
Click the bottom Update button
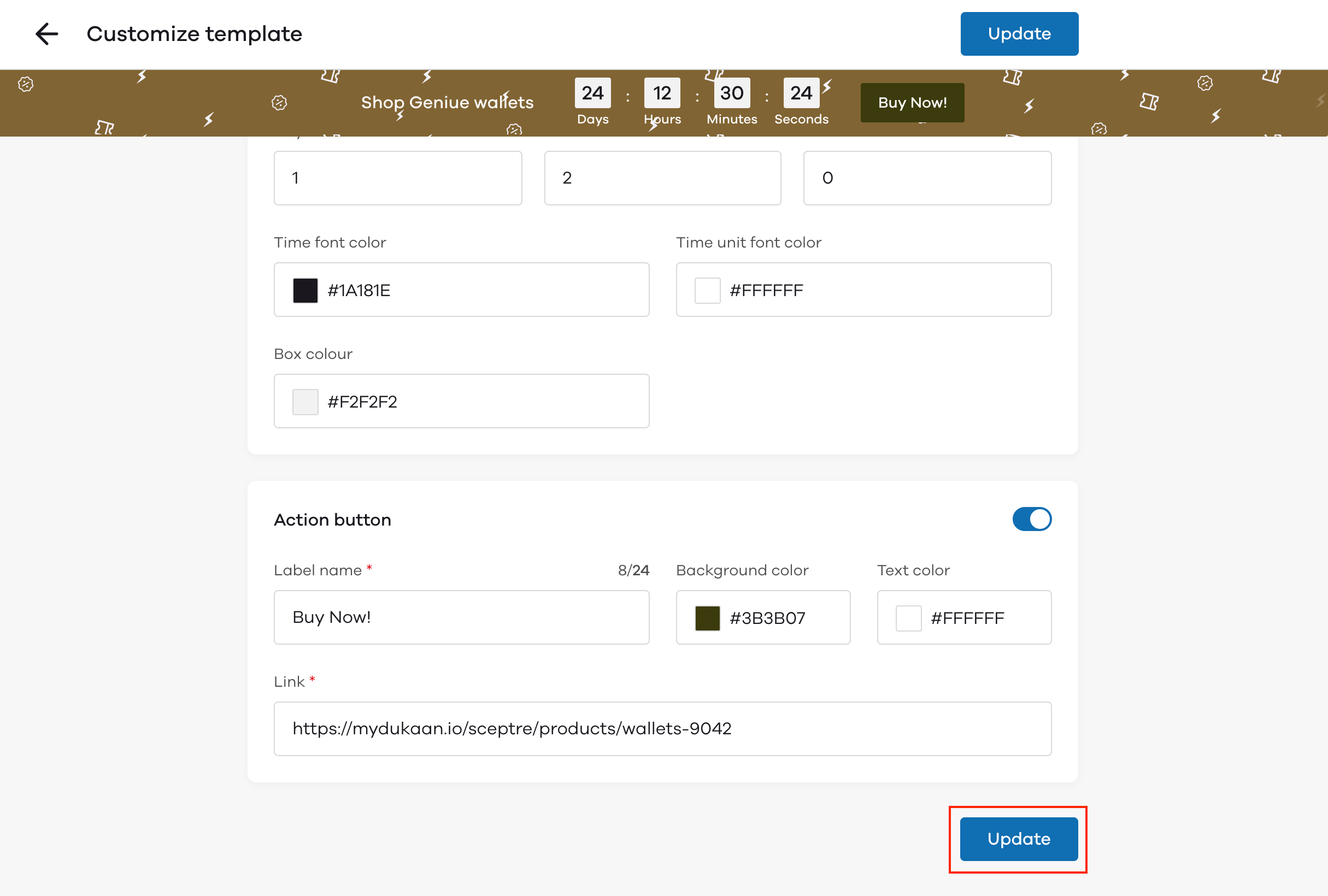click(1018, 838)
